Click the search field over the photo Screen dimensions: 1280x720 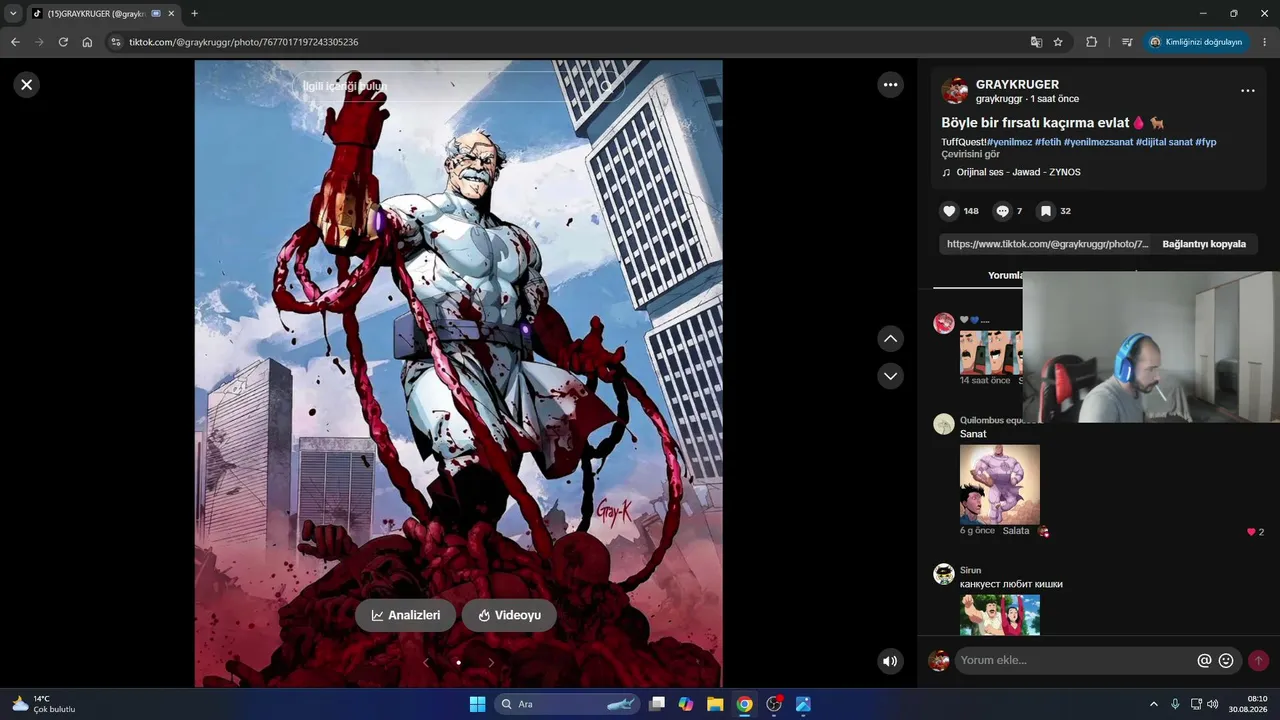pos(458,86)
